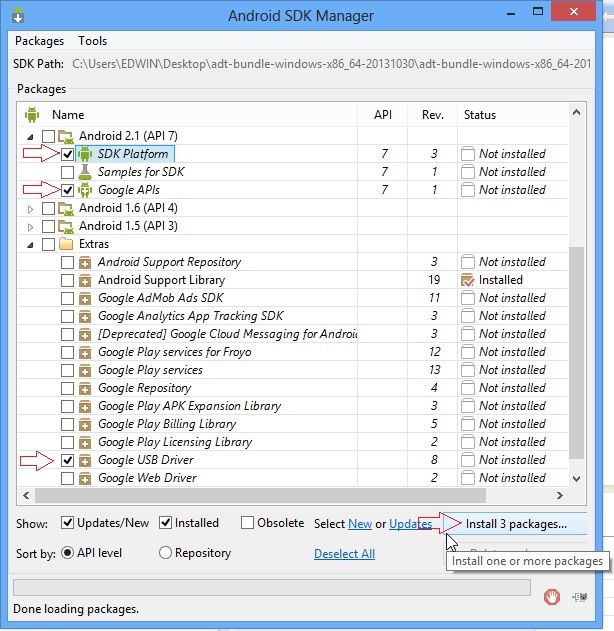Viewport: 614px width, 631px height.
Task: Select the Google Play services for Froyo text
Action: click(174, 353)
